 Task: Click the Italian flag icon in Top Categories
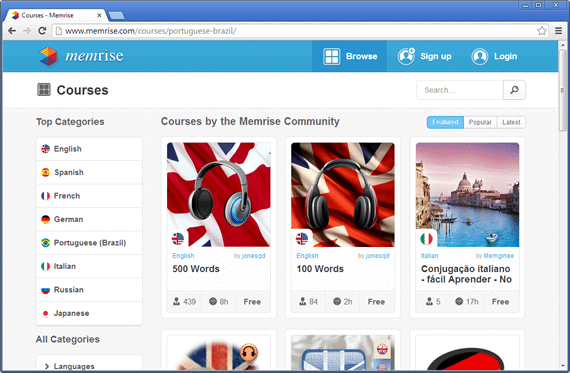45,266
